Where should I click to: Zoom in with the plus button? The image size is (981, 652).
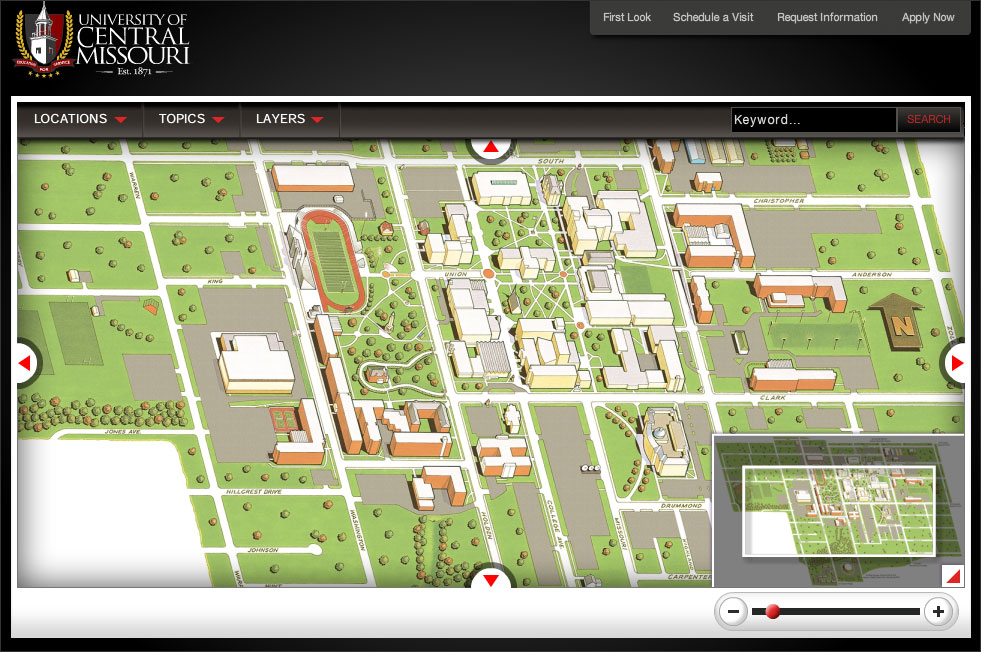pyautogui.click(x=937, y=611)
